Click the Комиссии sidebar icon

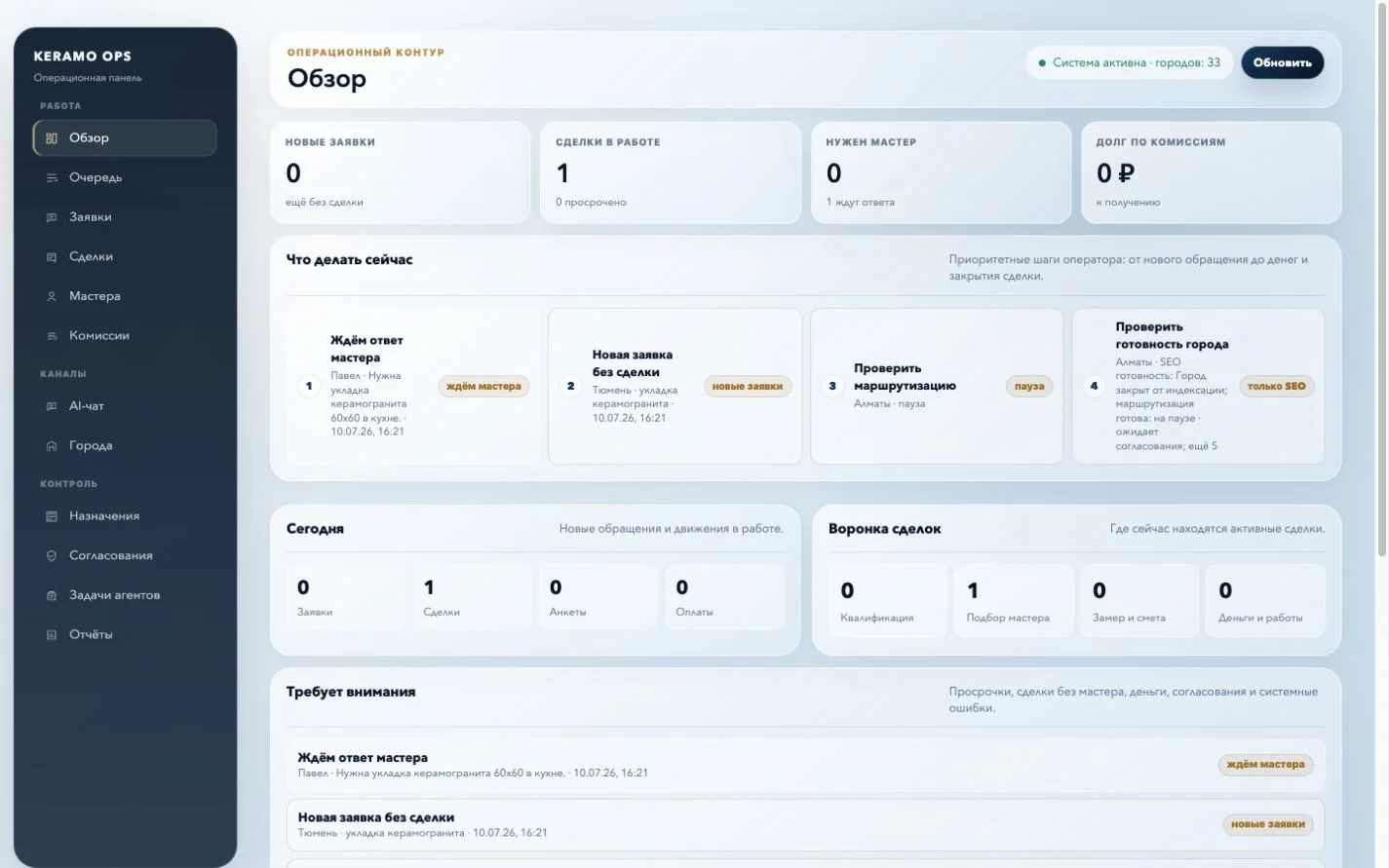point(52,336)
